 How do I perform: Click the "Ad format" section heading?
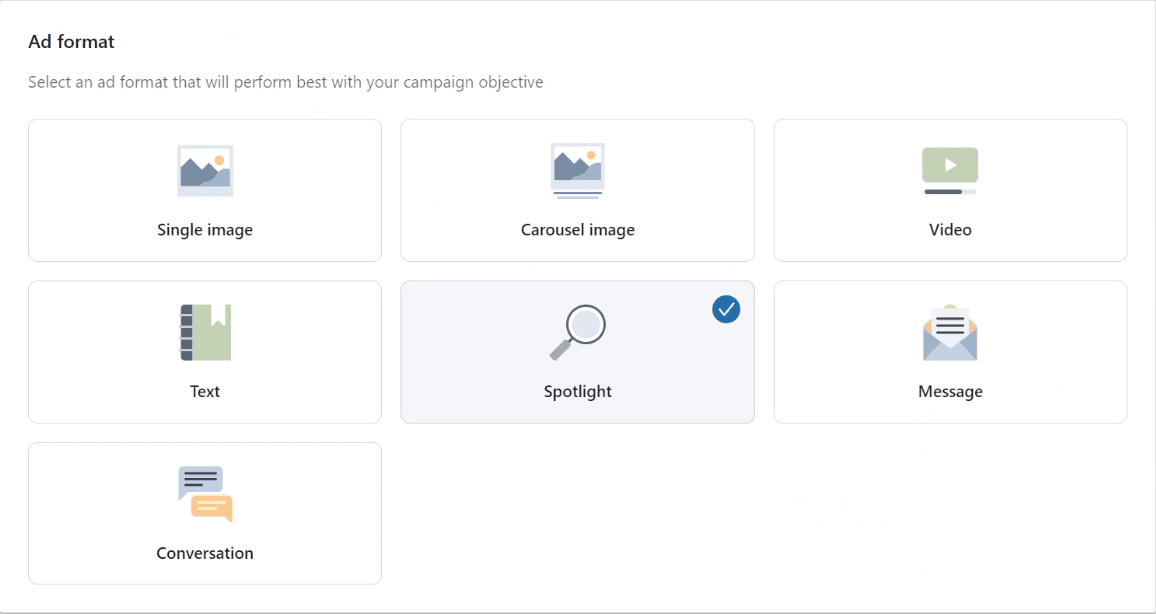pos(72,42)
